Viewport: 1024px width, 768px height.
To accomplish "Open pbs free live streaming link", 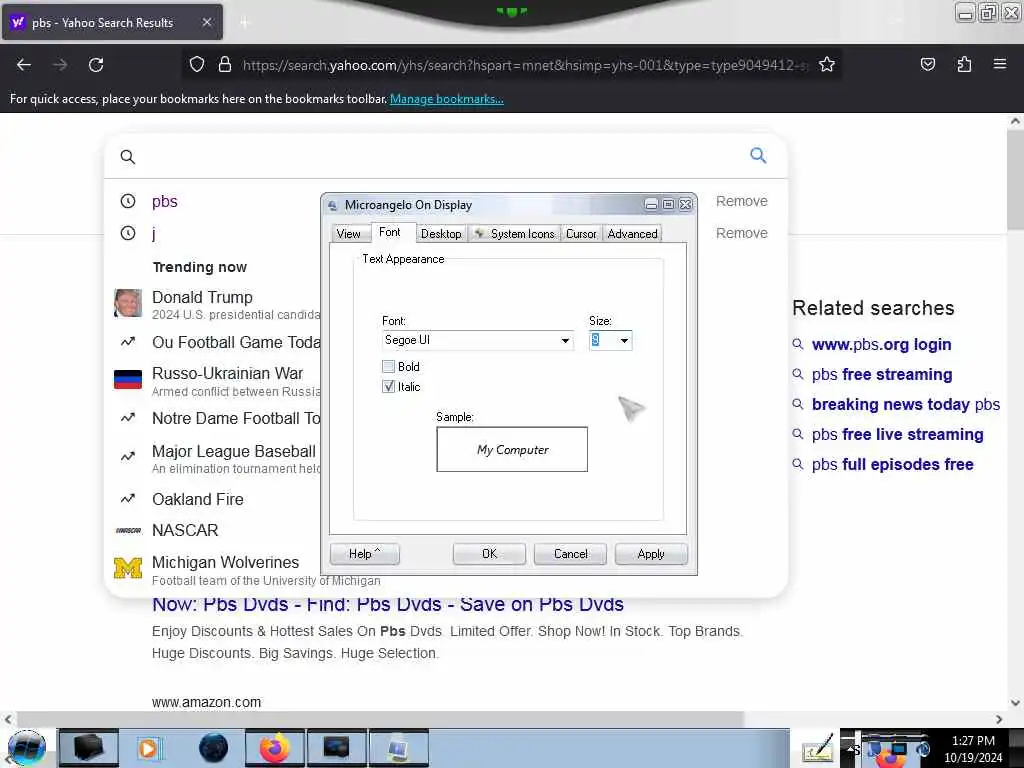I will pos(897,434).
